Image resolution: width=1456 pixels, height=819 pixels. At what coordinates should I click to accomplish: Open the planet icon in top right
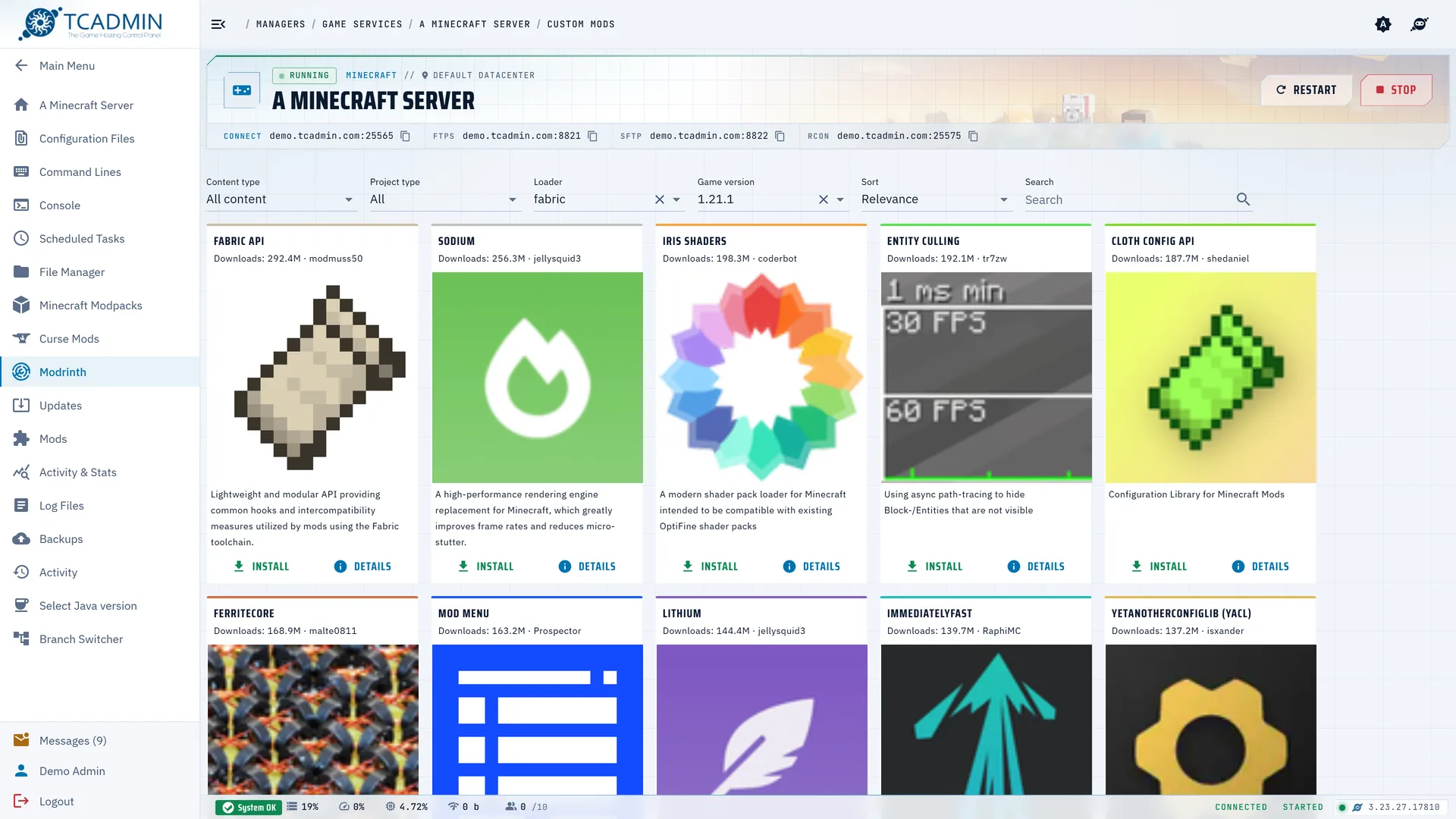[x=1419, y=24]
